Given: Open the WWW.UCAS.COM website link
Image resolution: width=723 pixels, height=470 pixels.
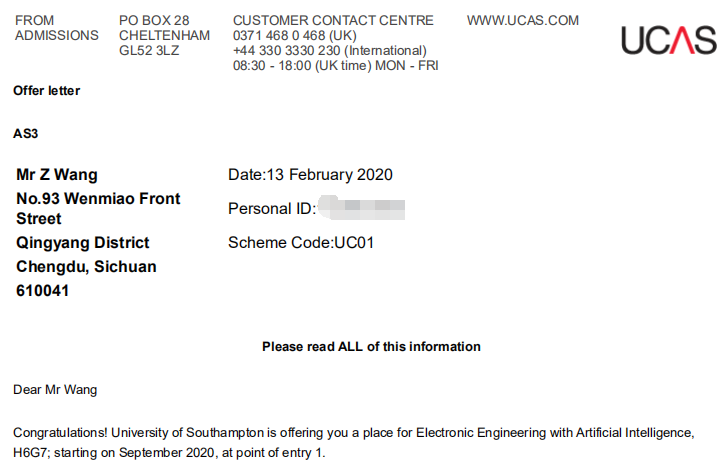Looking at the screenshot, I should (x=523, y=20).
